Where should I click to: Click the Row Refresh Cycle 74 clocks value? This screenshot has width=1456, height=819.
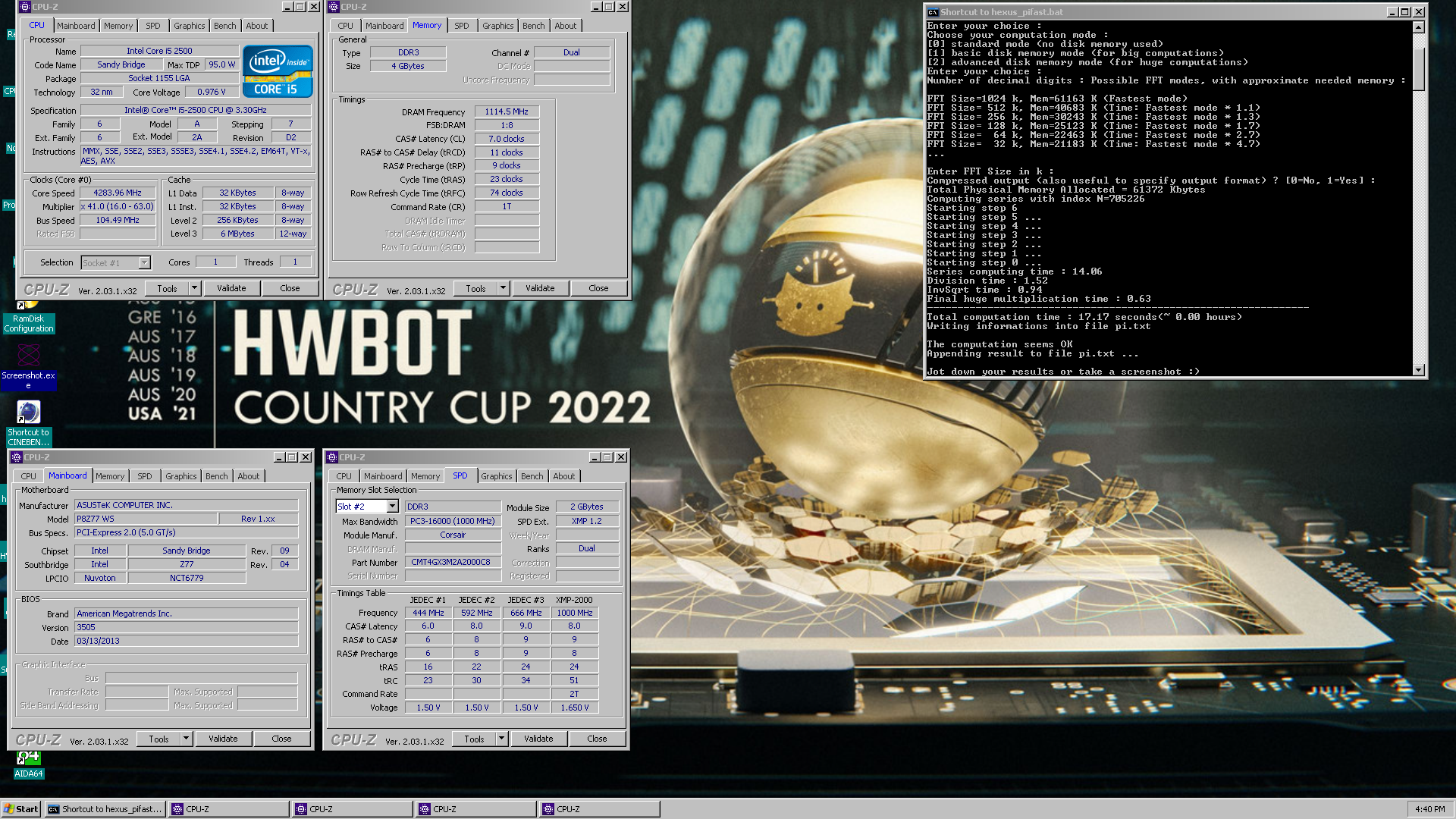coord(507,193)
